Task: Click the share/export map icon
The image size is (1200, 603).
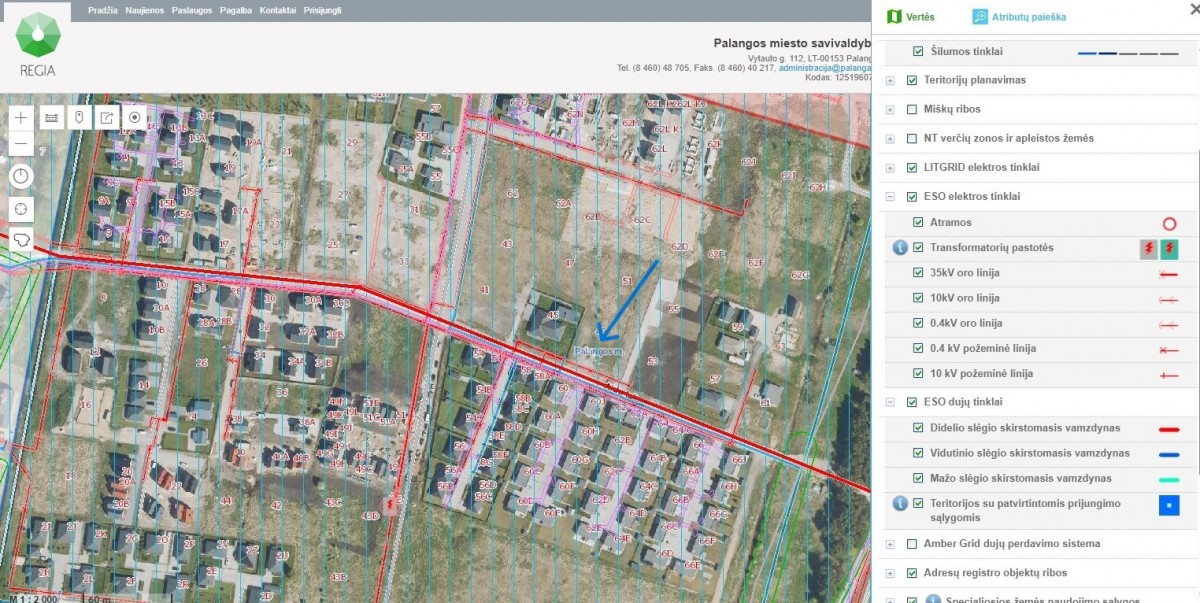Action: (x=106, y=118)
